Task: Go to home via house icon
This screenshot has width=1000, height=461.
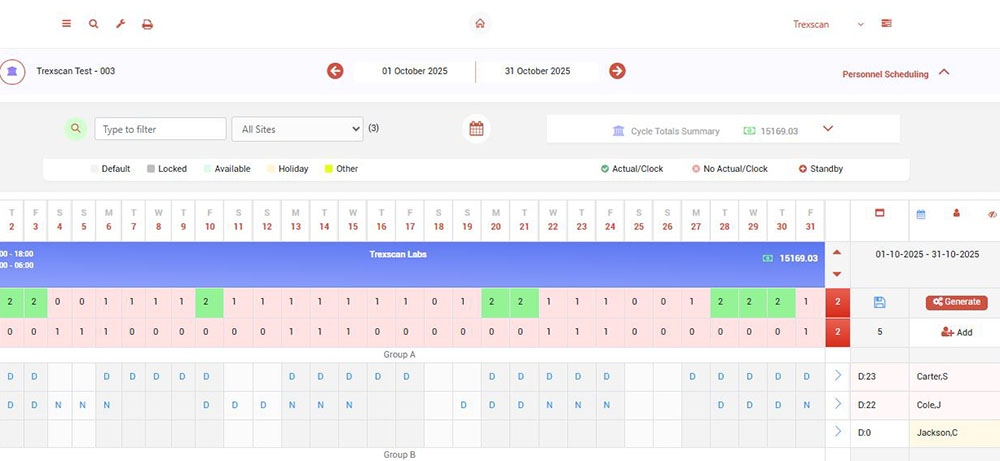Action: (480, 24)
